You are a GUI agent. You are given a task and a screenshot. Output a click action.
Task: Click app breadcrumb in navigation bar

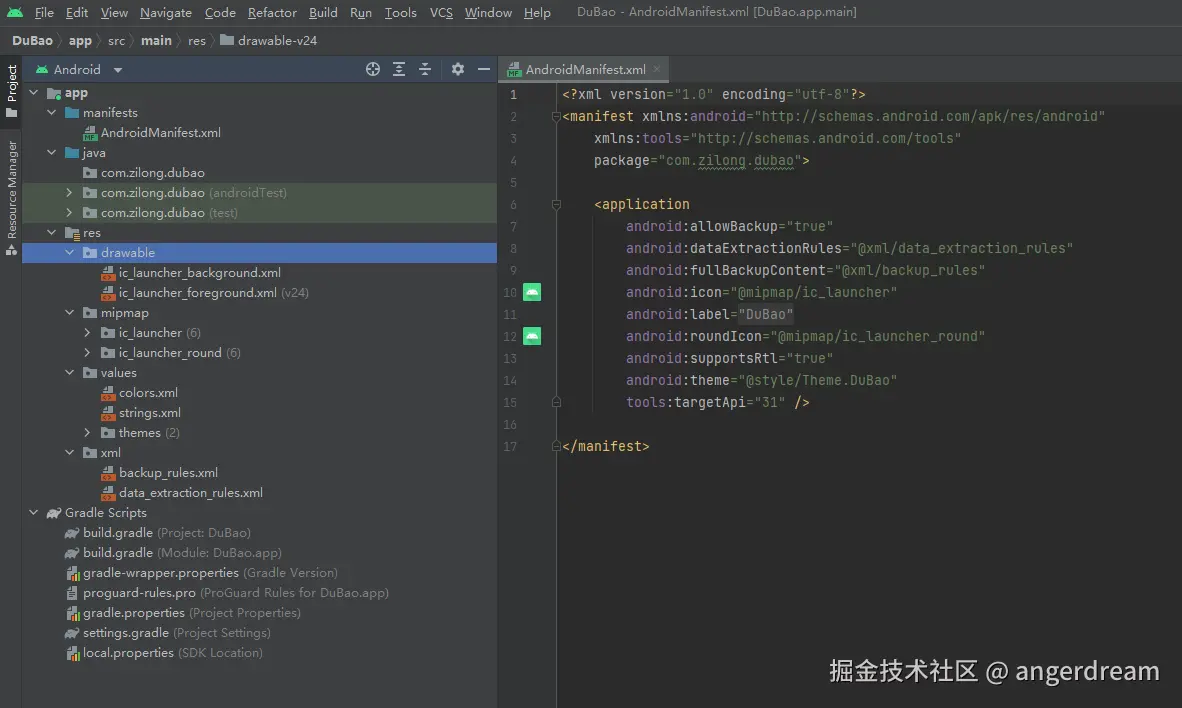point(80,41)
